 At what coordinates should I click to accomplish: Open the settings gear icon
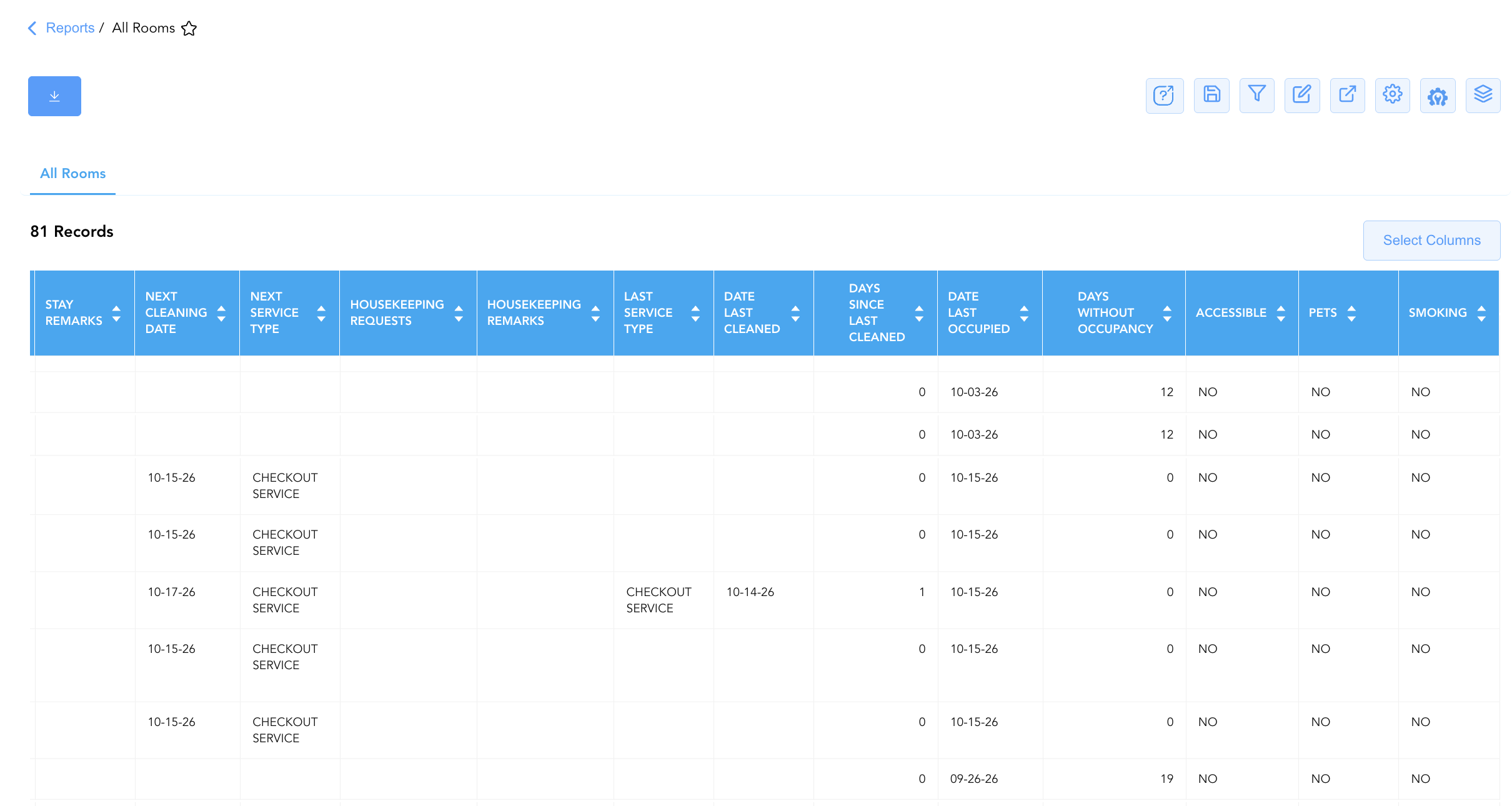click(x=1393, y=95)
